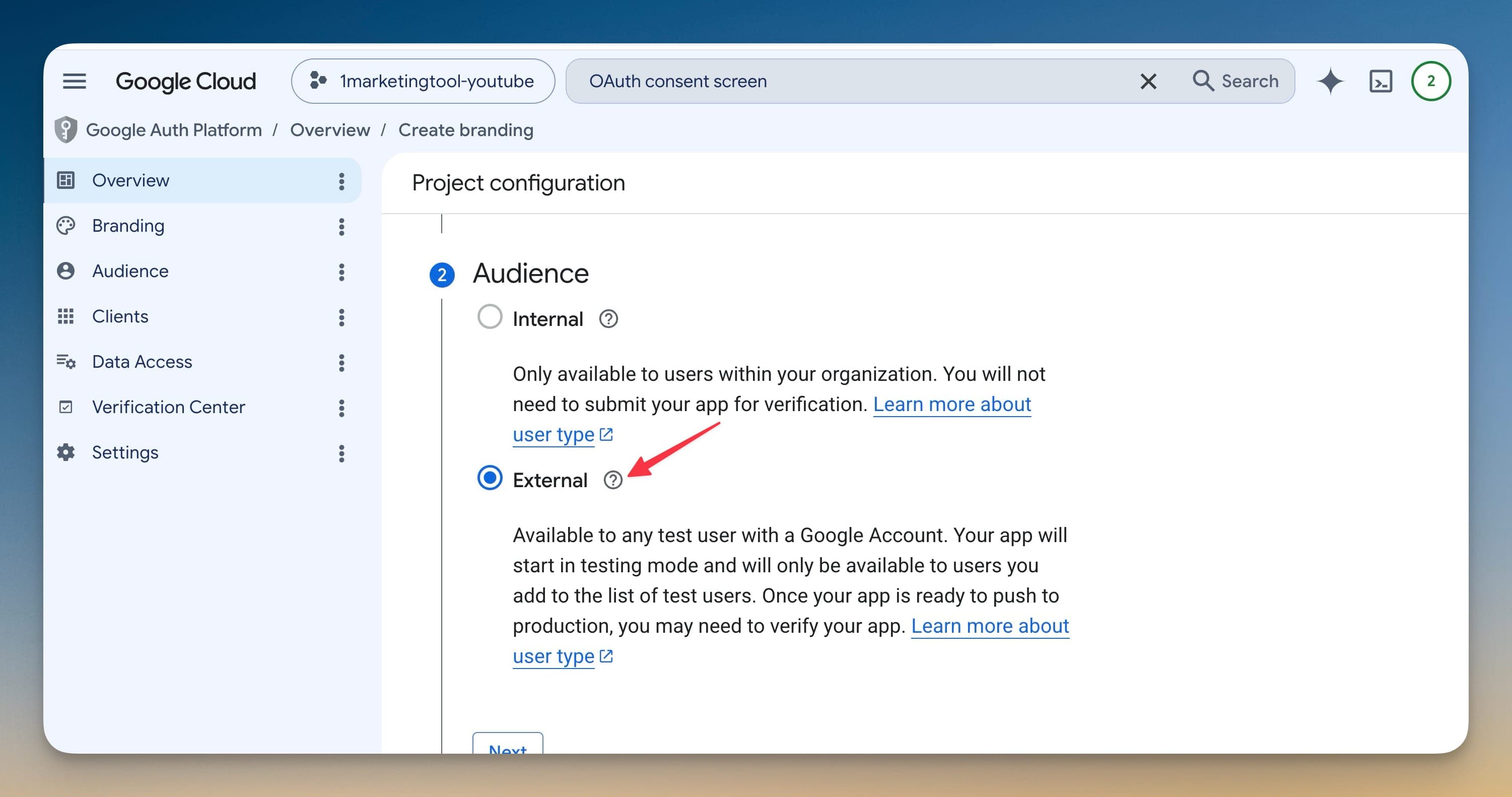Screen dimensions: 1512x797
Task: Open the three-dot menu beside Clients
Action: tap(341, 317)
